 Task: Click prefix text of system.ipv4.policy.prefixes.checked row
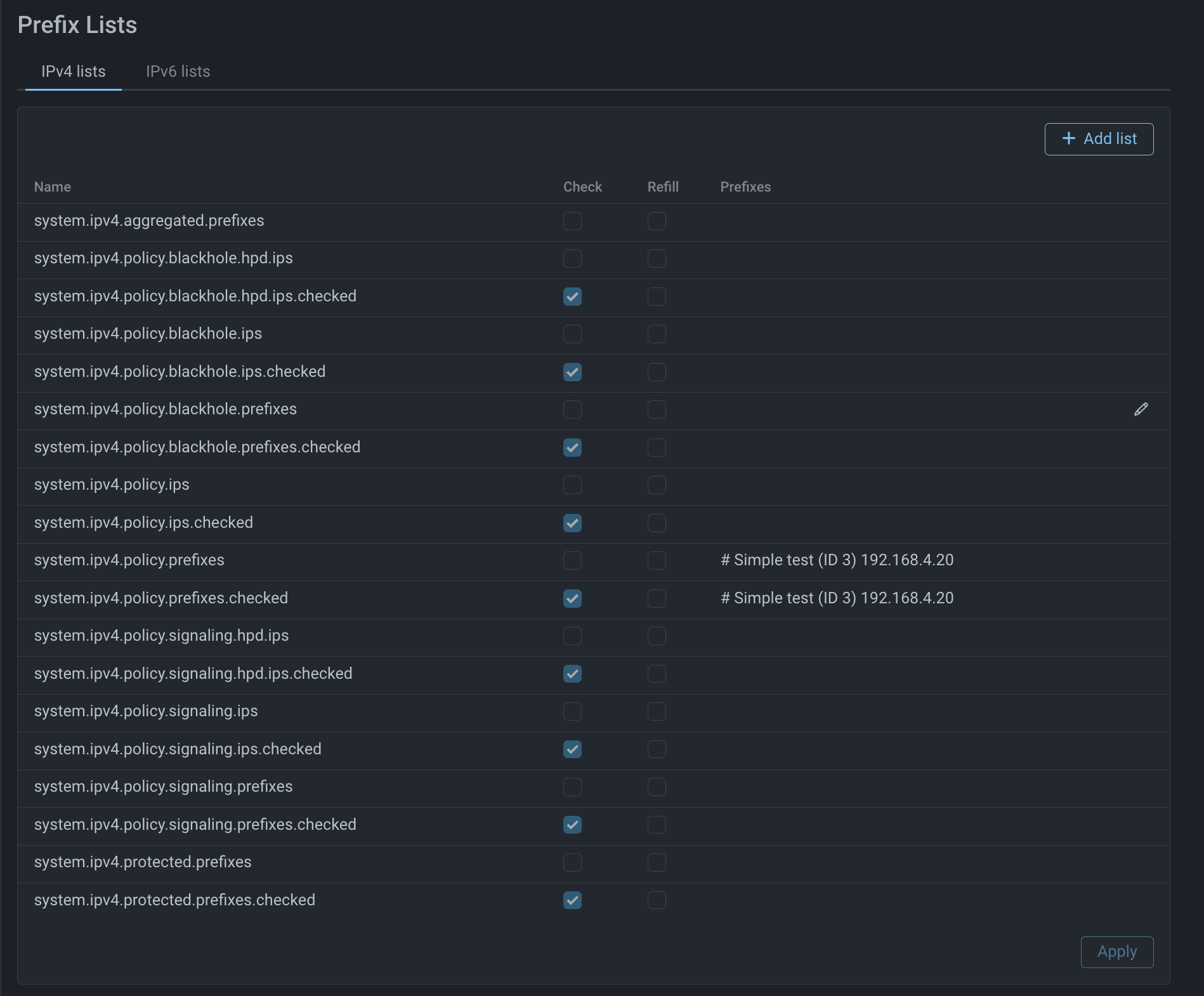click(837, 598)
